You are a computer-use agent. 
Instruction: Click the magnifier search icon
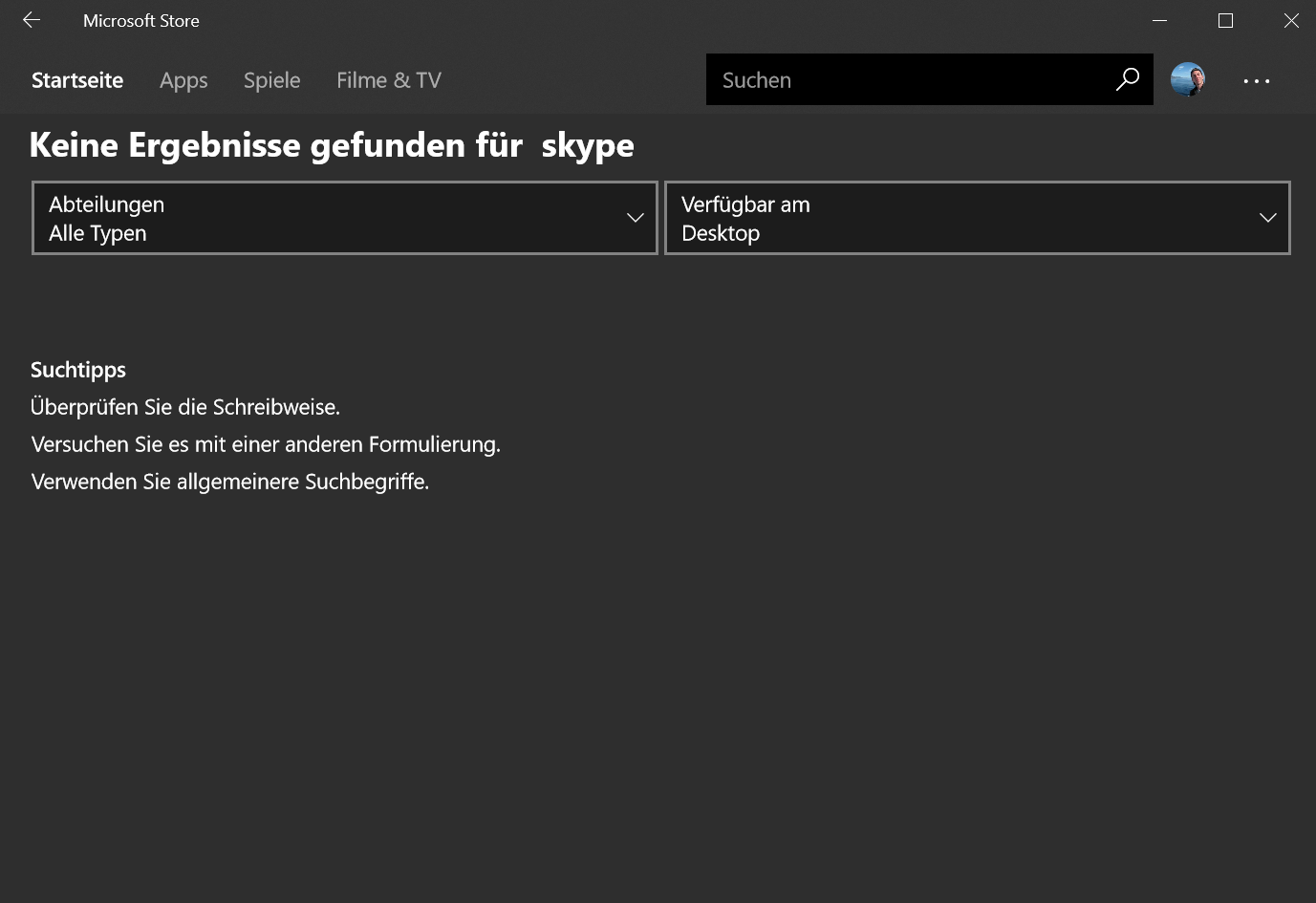tap(1128, 79)
